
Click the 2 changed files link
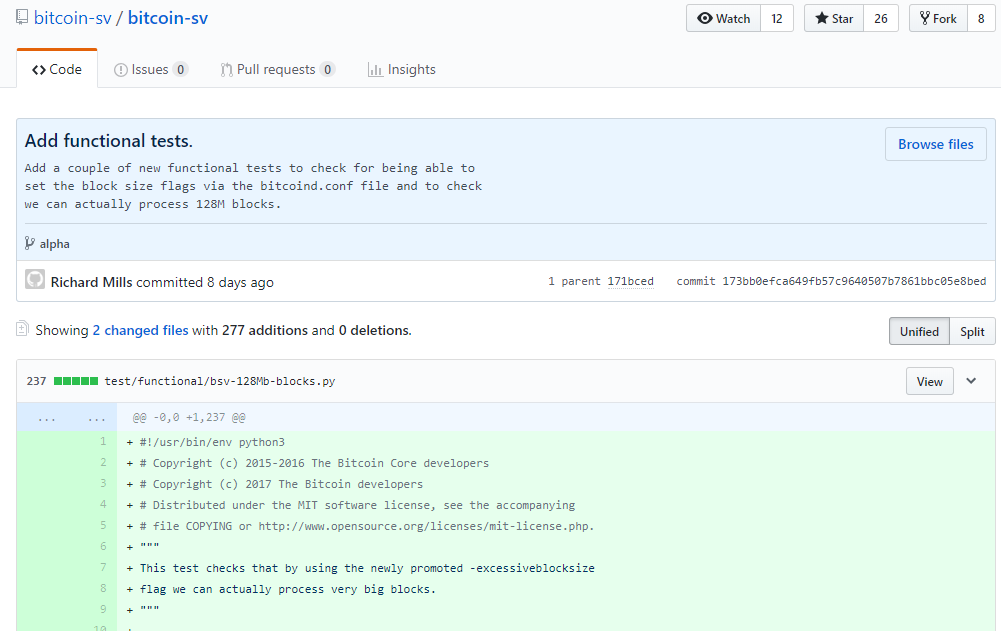(140, 330)
